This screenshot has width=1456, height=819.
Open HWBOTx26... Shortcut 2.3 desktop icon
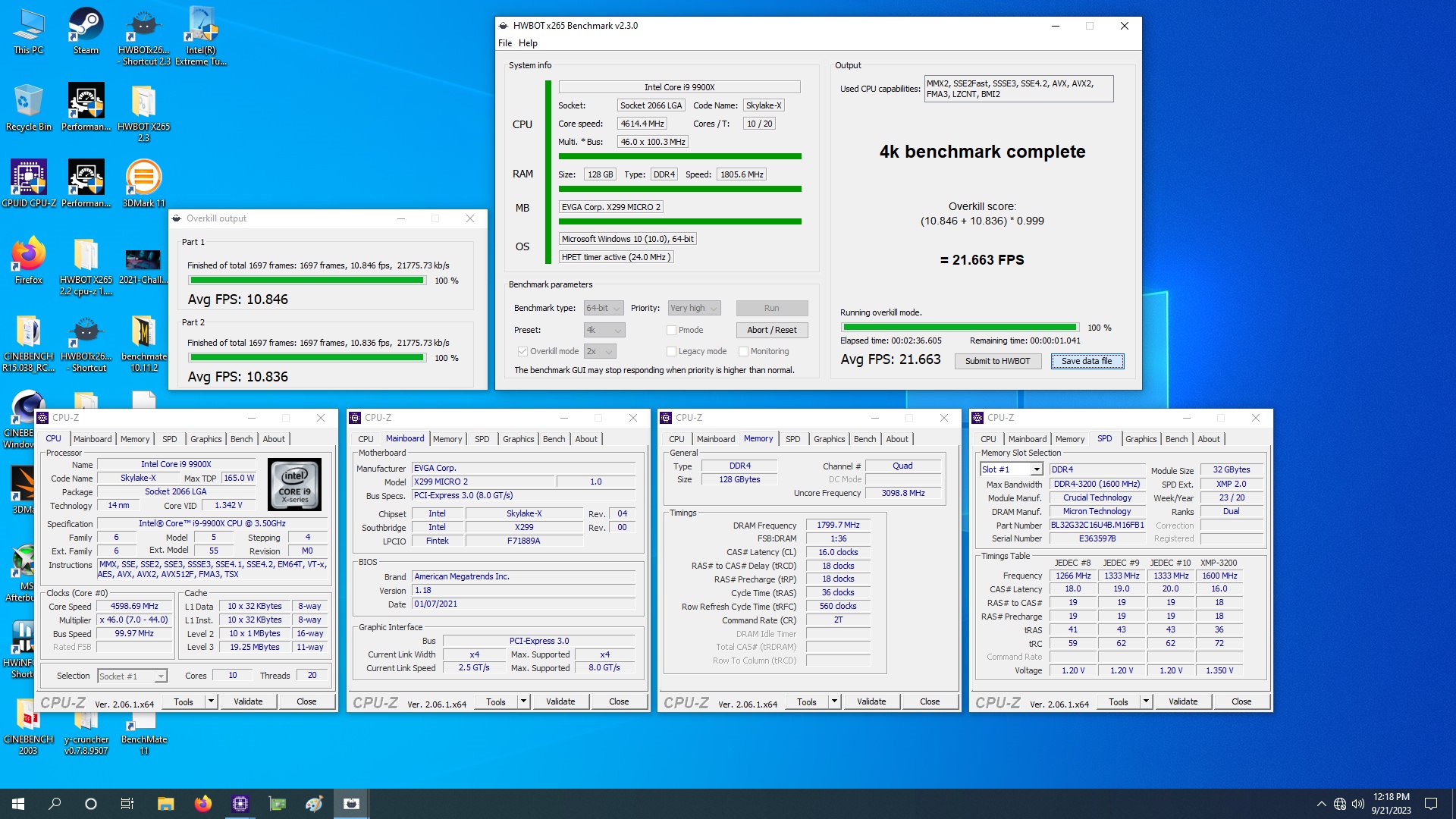143,36
